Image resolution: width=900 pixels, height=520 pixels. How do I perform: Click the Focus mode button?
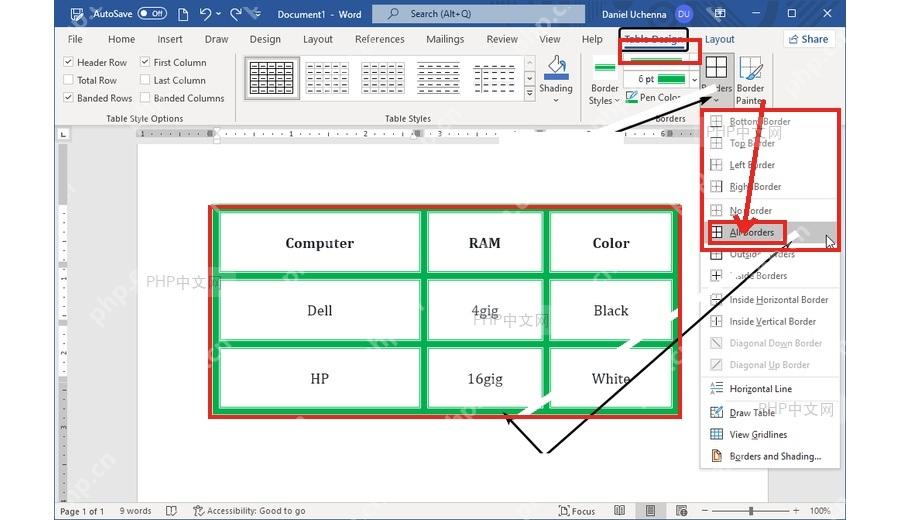pos(577,510)
